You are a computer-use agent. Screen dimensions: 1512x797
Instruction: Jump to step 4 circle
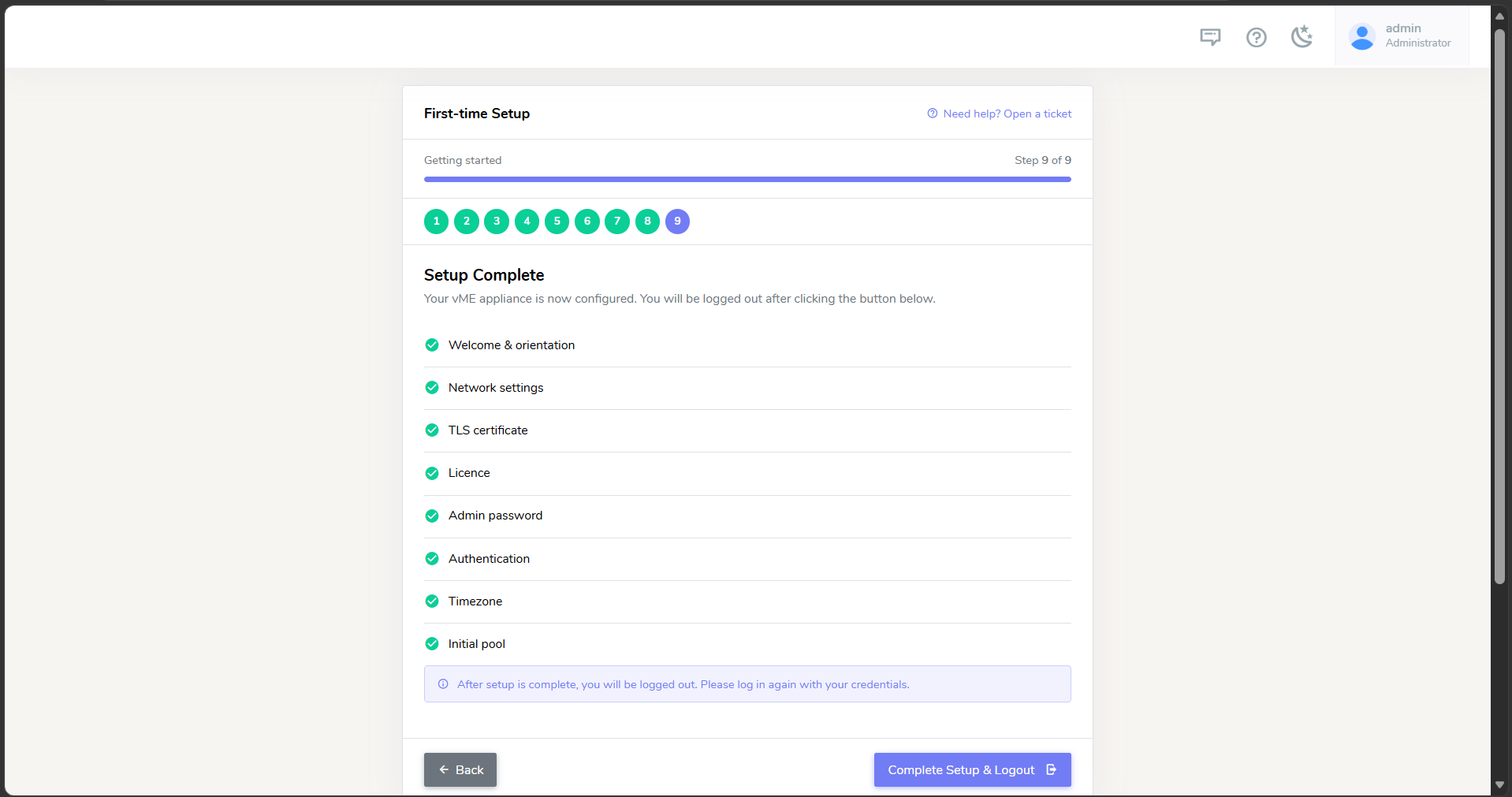point(527,222)
